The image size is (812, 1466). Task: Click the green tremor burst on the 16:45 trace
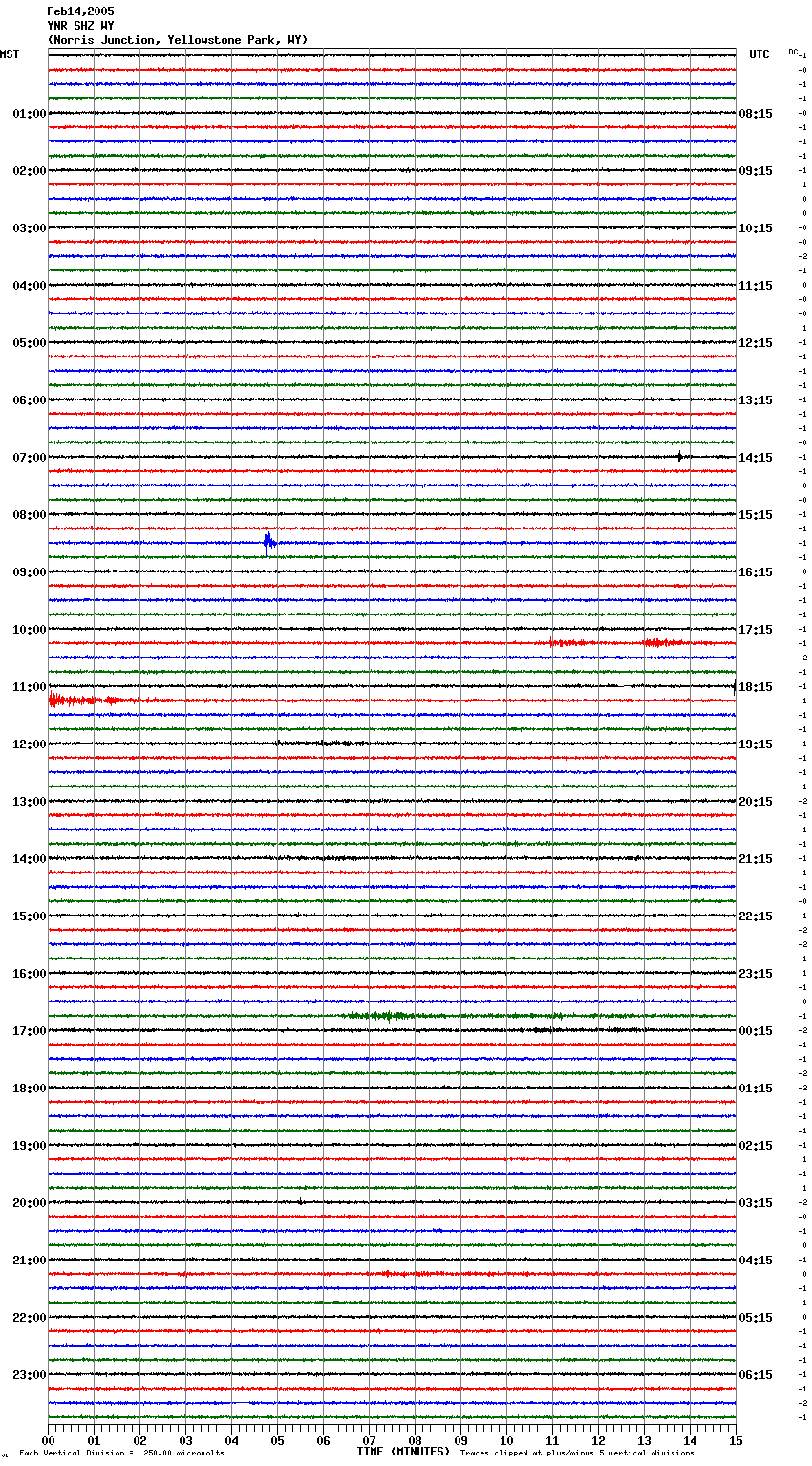point(382,1016)
